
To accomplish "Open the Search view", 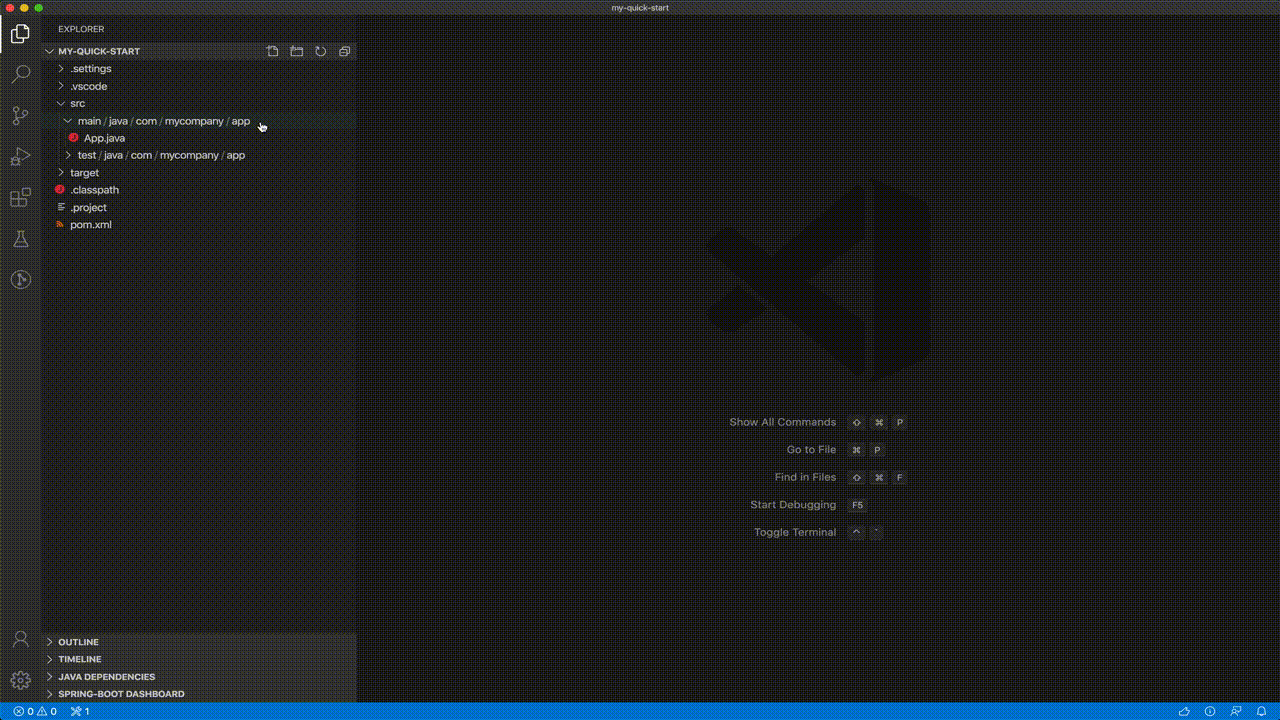I will click(x=20, y=75).
